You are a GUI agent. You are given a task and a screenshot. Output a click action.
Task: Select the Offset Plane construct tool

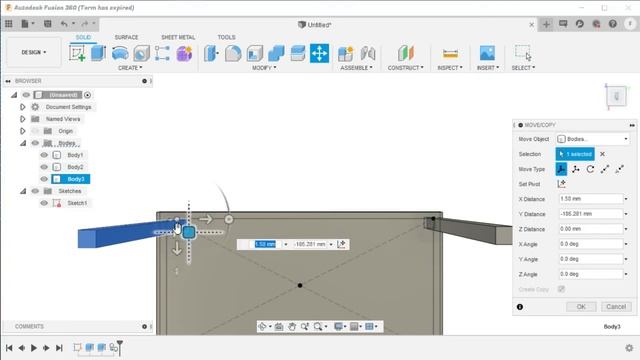click(405, 53)
